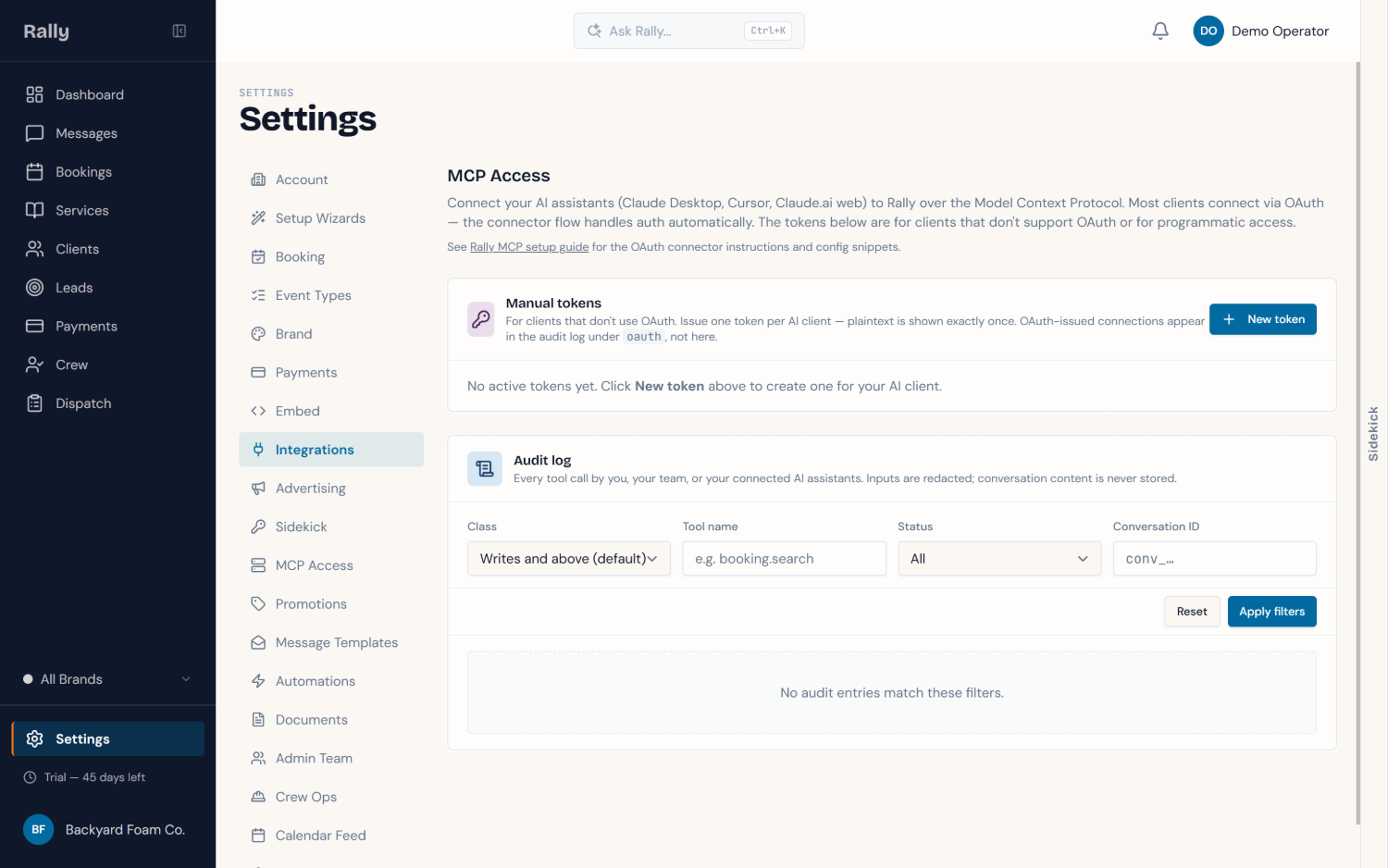Create a New token
Image resolution: width=1388 pixels, height=868 pixels.
[x=1263, y=319]
